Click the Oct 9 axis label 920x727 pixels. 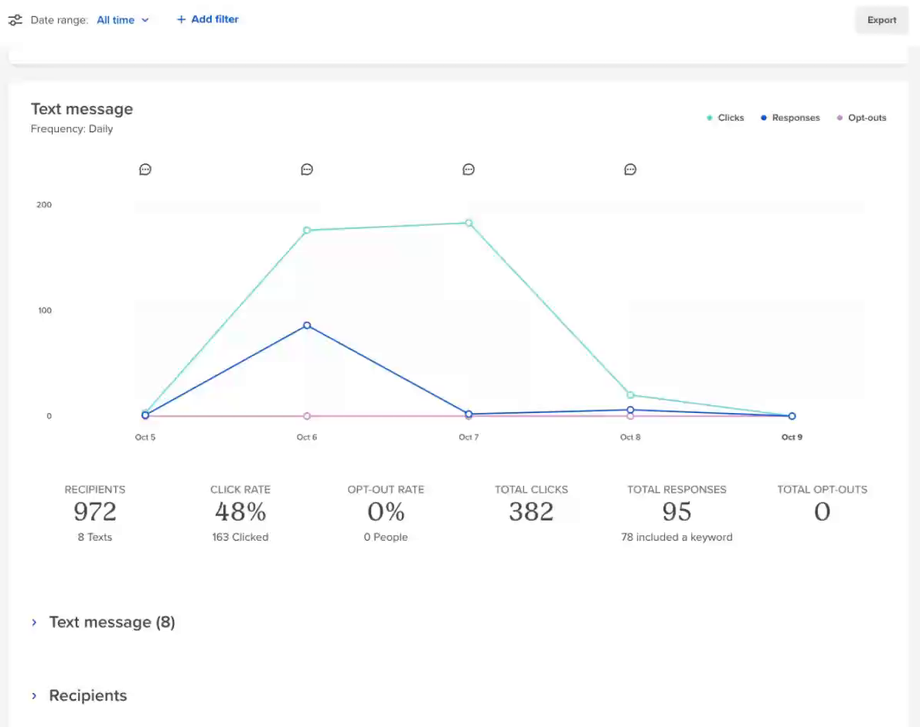click(x=792, y=437)
